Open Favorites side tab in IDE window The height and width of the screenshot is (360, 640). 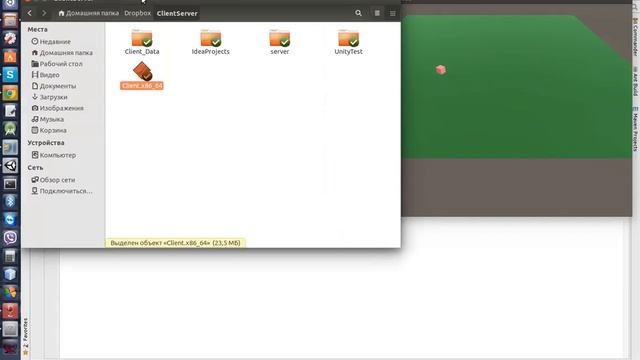25,336
